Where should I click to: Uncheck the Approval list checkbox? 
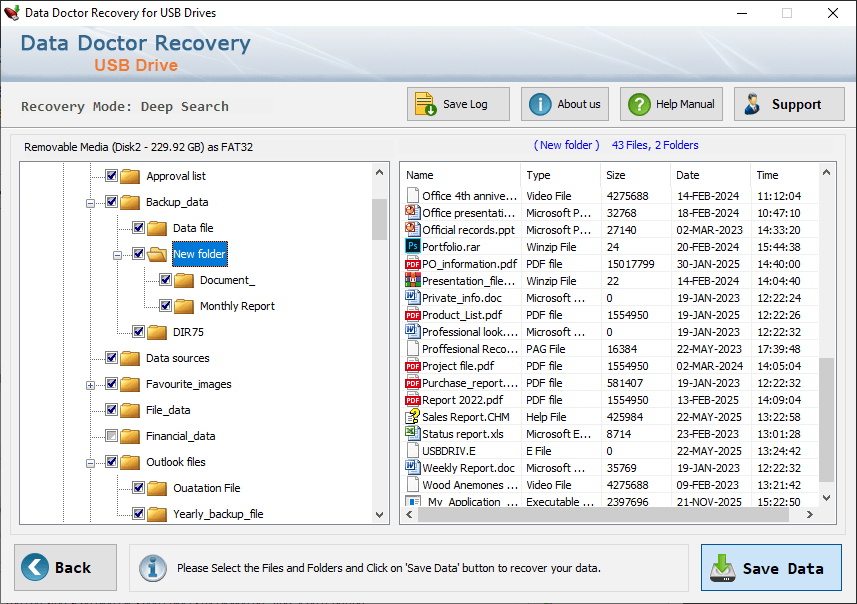111,175
